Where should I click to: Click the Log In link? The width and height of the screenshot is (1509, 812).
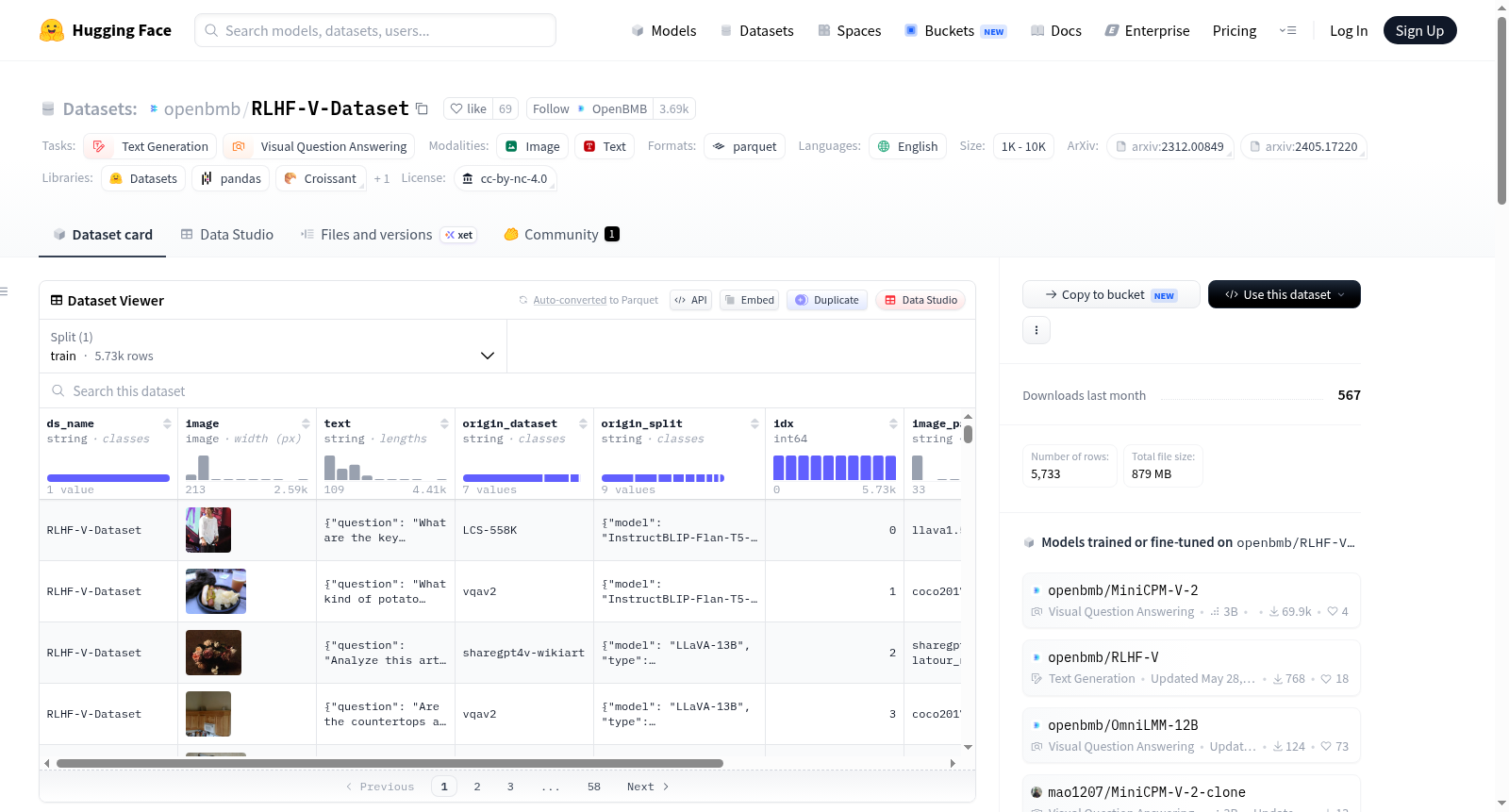(1349, 31)
